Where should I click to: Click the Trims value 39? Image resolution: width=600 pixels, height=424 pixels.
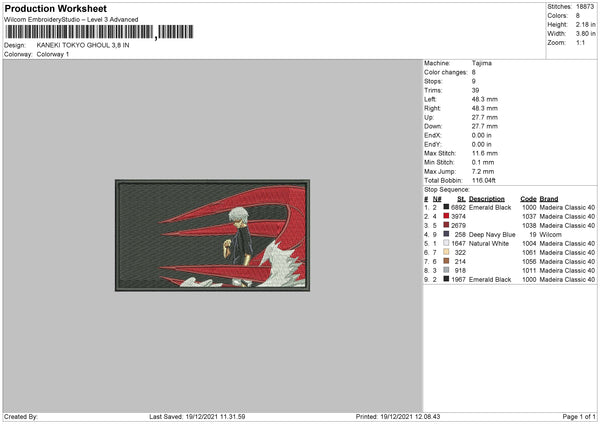(475, 90)
